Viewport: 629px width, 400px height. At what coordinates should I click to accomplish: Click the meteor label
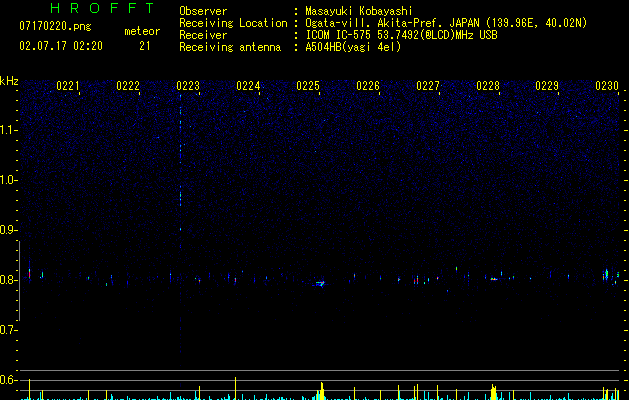point(142,31)
